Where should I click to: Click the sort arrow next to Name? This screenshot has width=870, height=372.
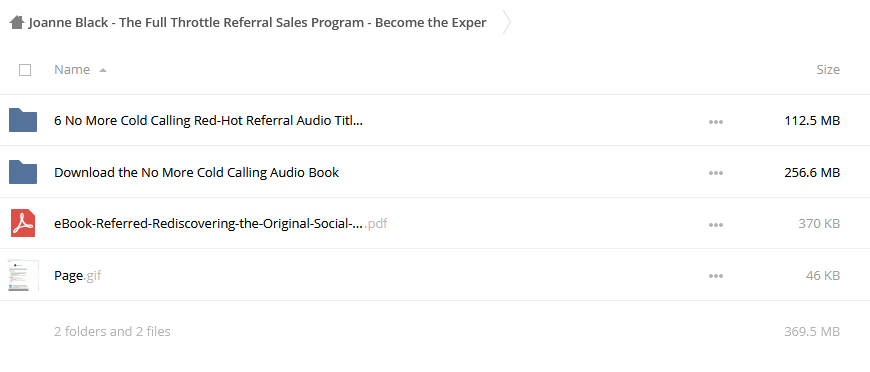click(103, 70)
